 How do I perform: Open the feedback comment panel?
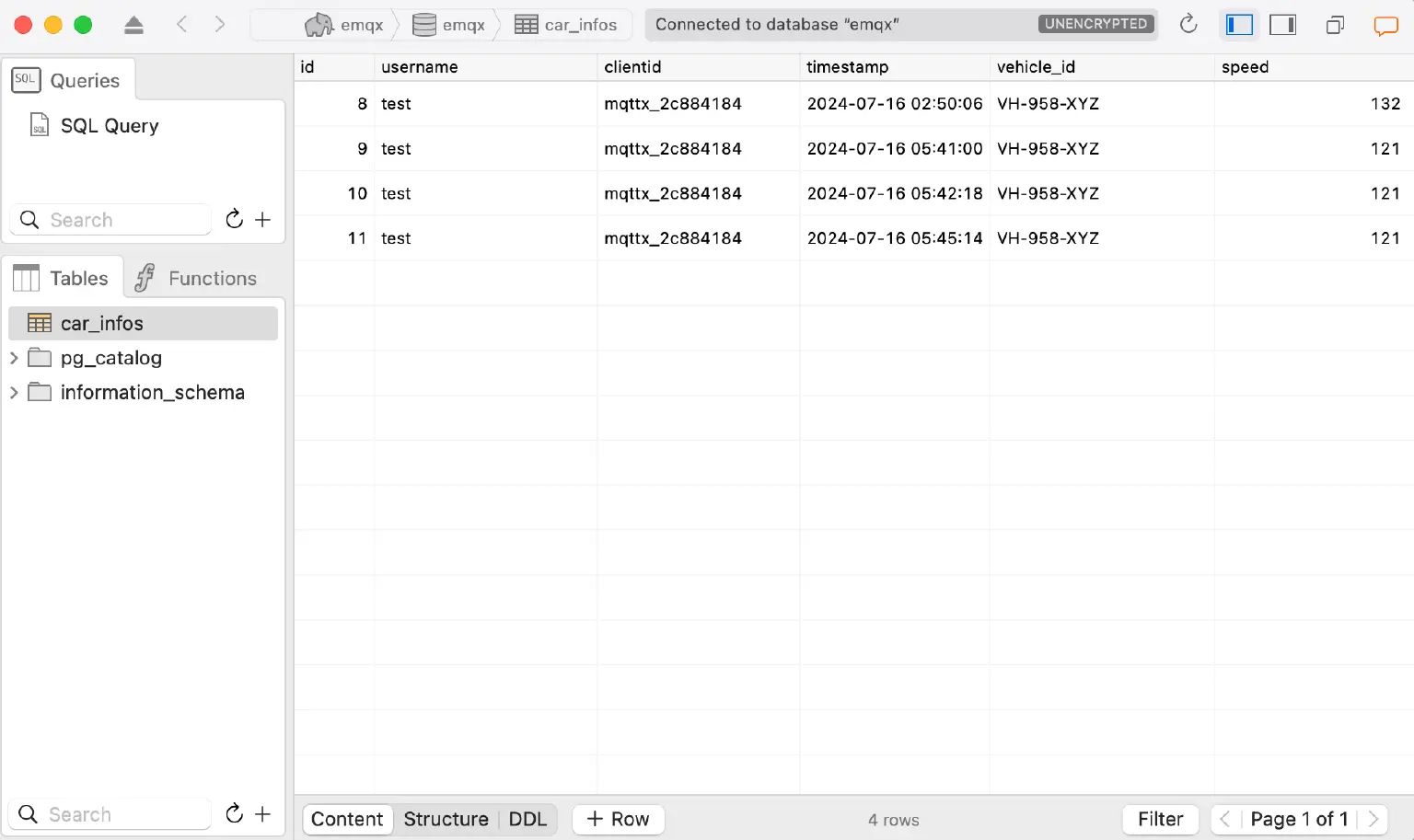1385,25
